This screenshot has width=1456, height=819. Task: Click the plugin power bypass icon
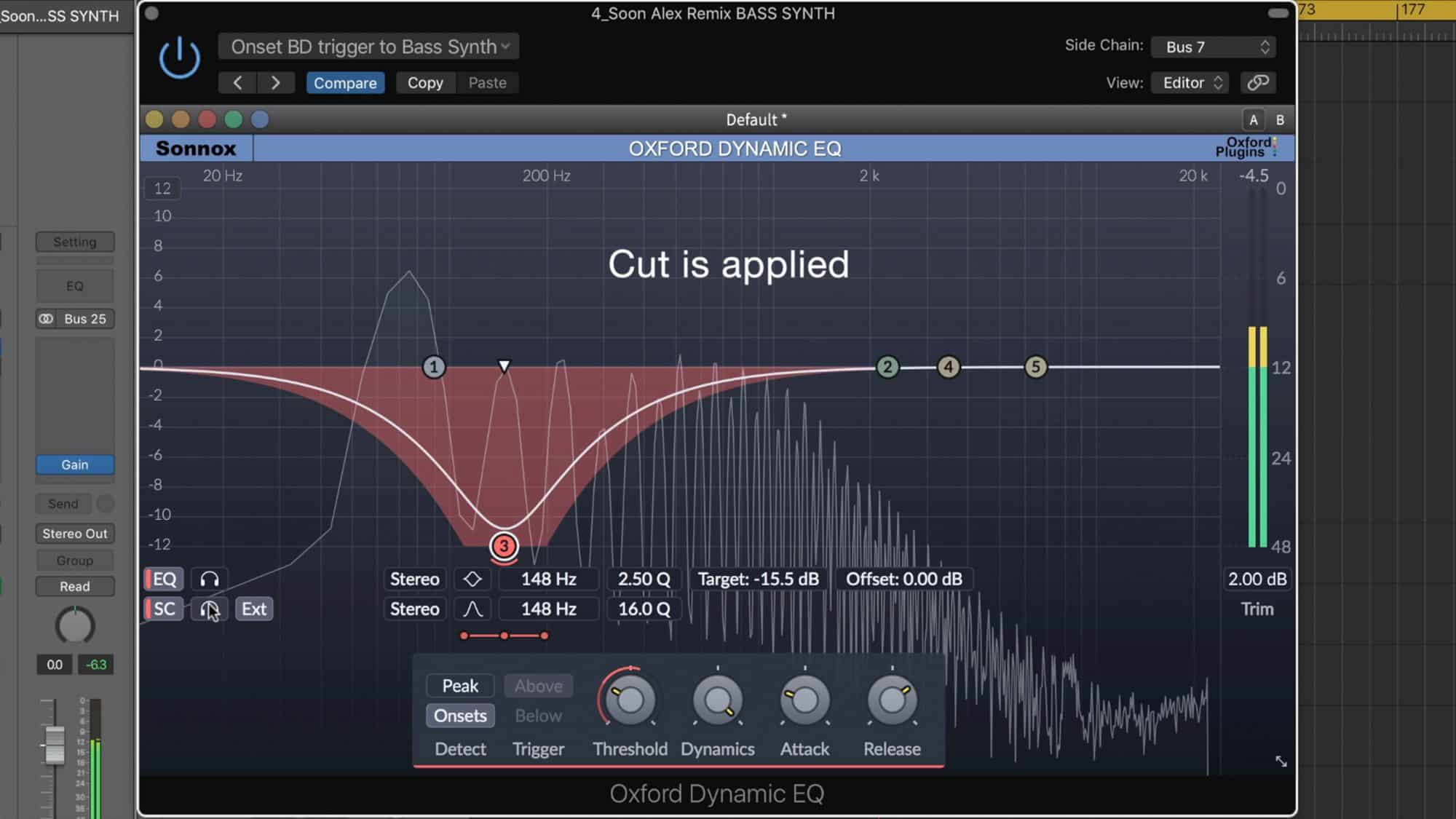tap(179, 58)
